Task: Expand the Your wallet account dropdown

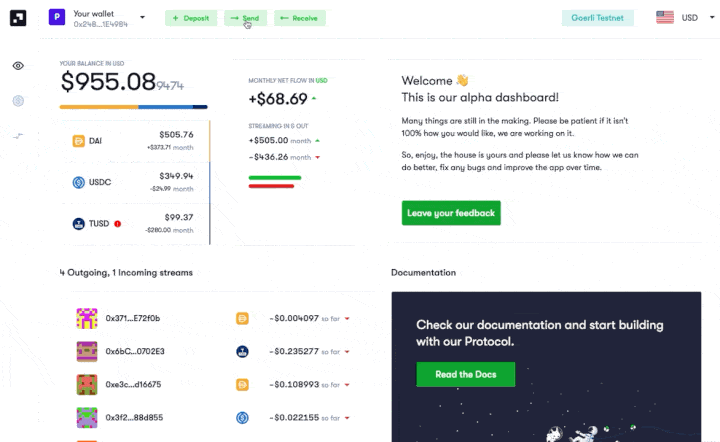Action: (x=143, y=17)
